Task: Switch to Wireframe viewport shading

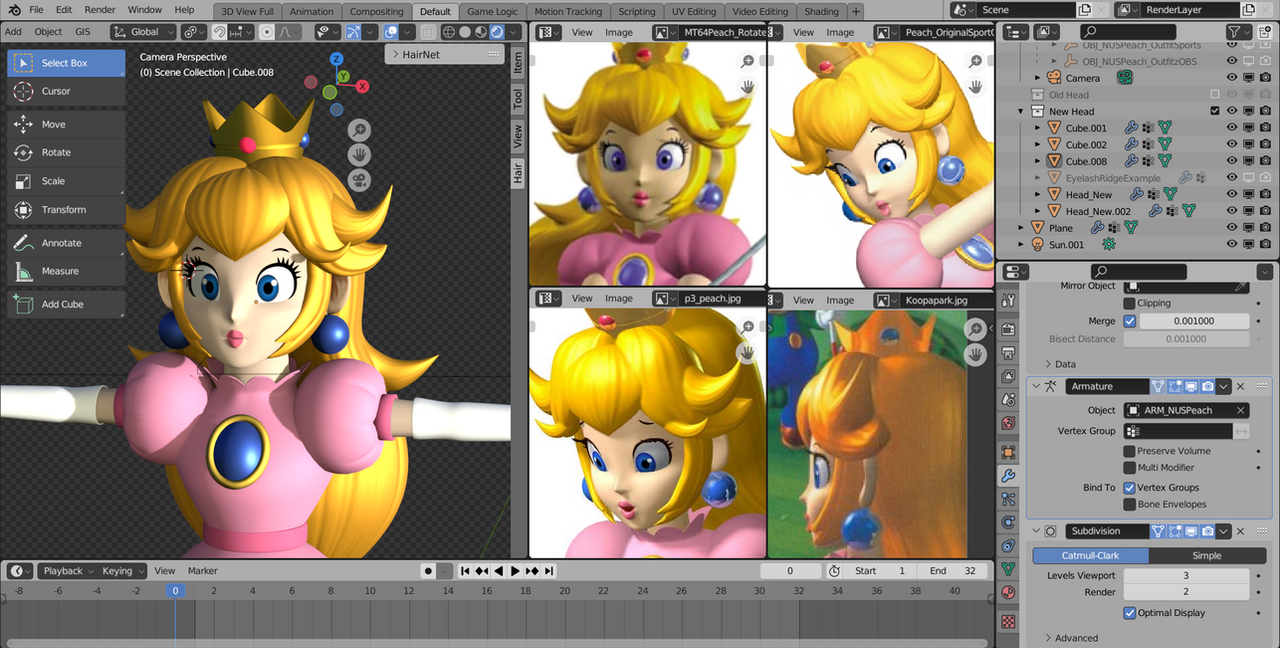Action: [449, 32]
